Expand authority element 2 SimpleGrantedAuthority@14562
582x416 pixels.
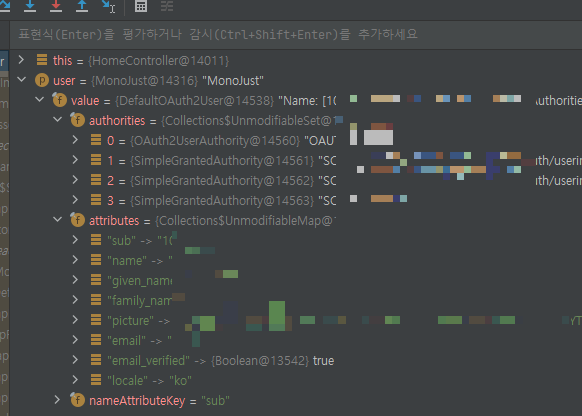click(x=75, y=180)
